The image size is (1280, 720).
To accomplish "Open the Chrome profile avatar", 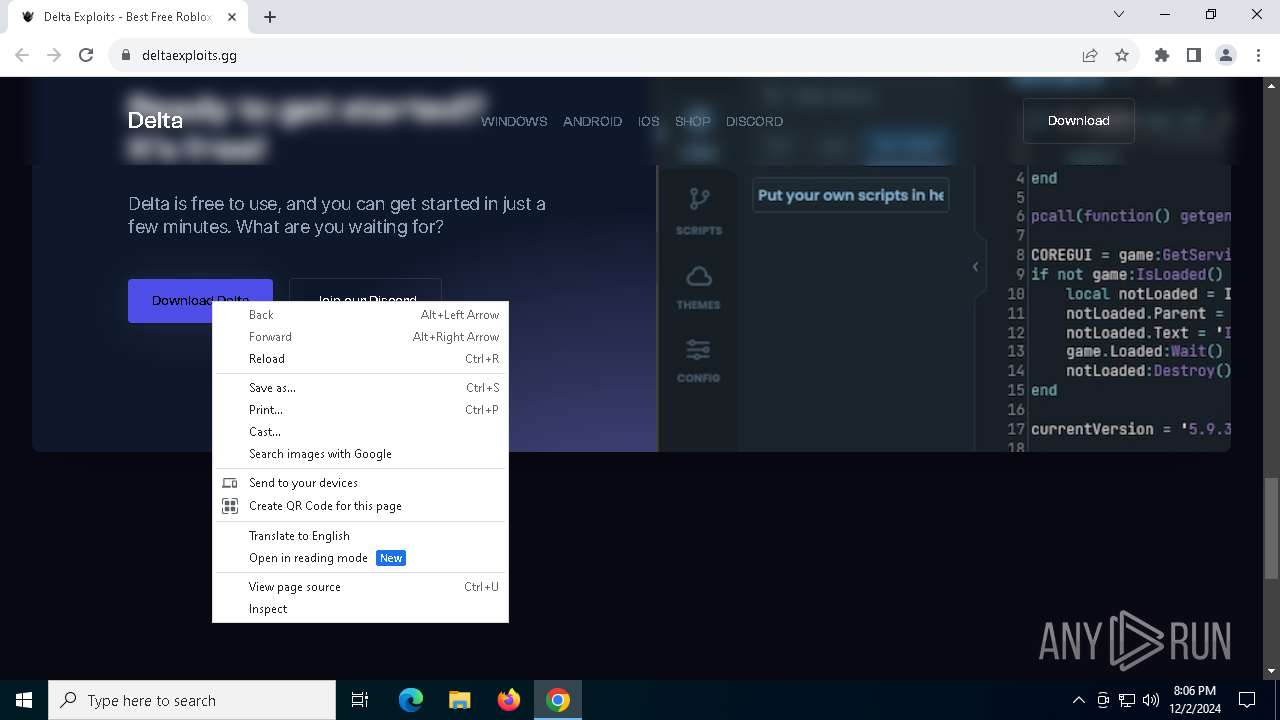I will (1226, 56).
